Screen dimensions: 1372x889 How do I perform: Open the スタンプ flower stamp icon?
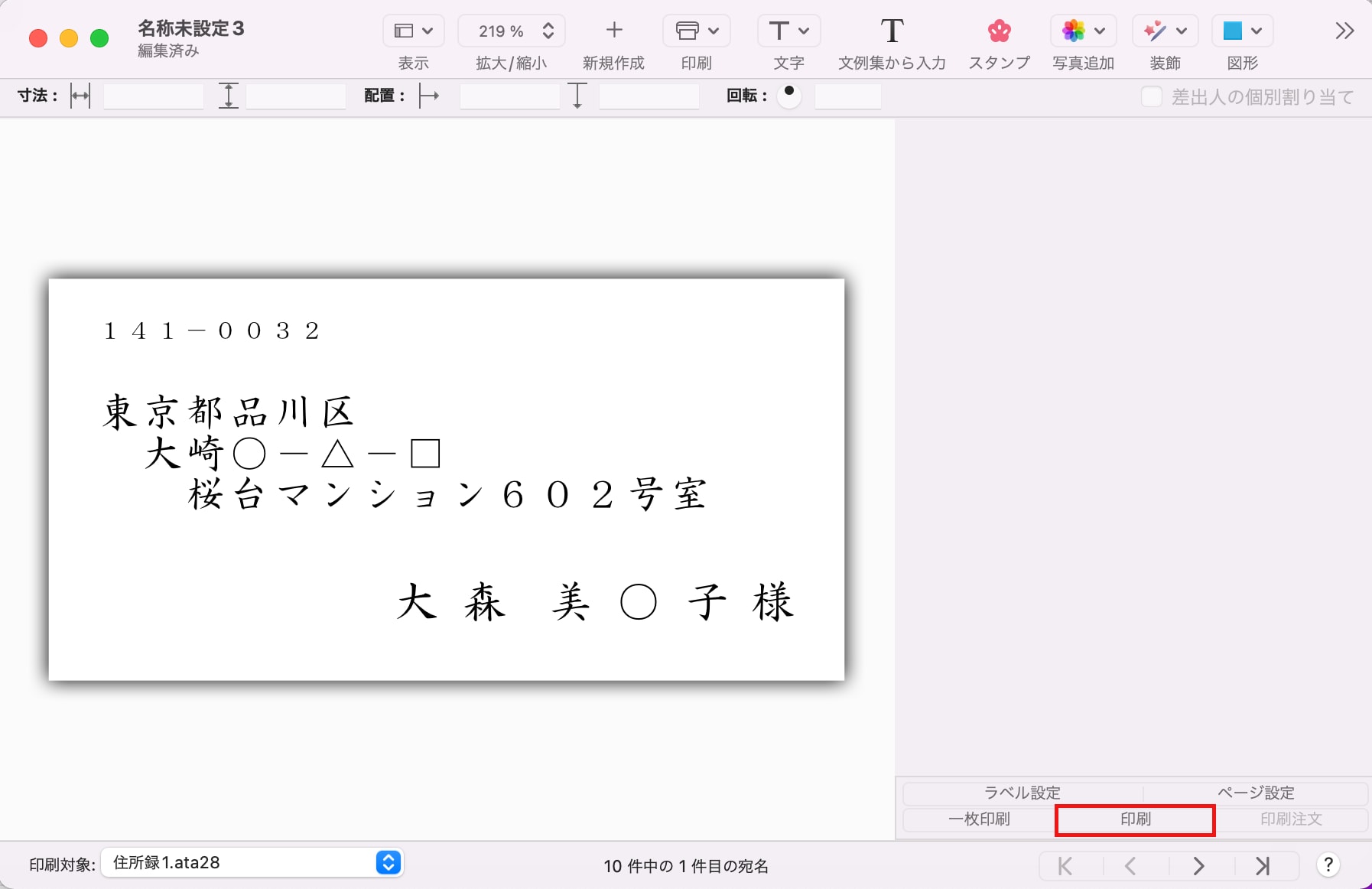tap(999, 31)
